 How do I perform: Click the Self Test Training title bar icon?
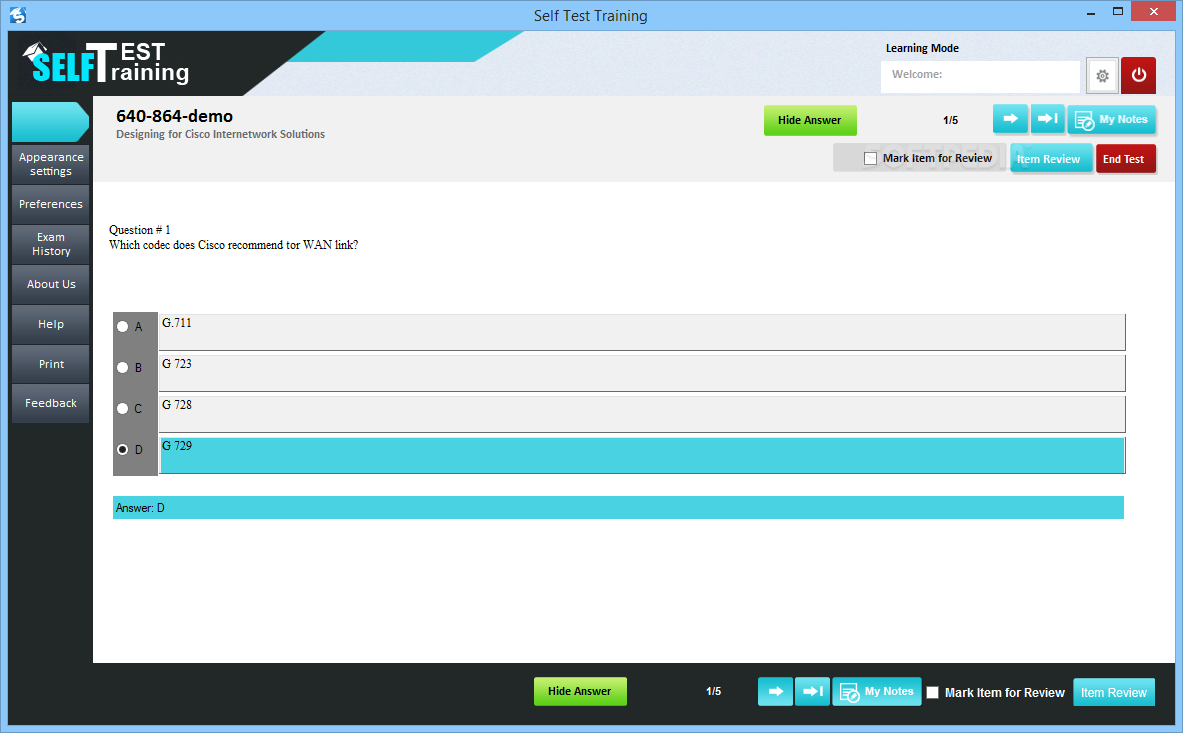pyautogui.click(x=18, y=15)
